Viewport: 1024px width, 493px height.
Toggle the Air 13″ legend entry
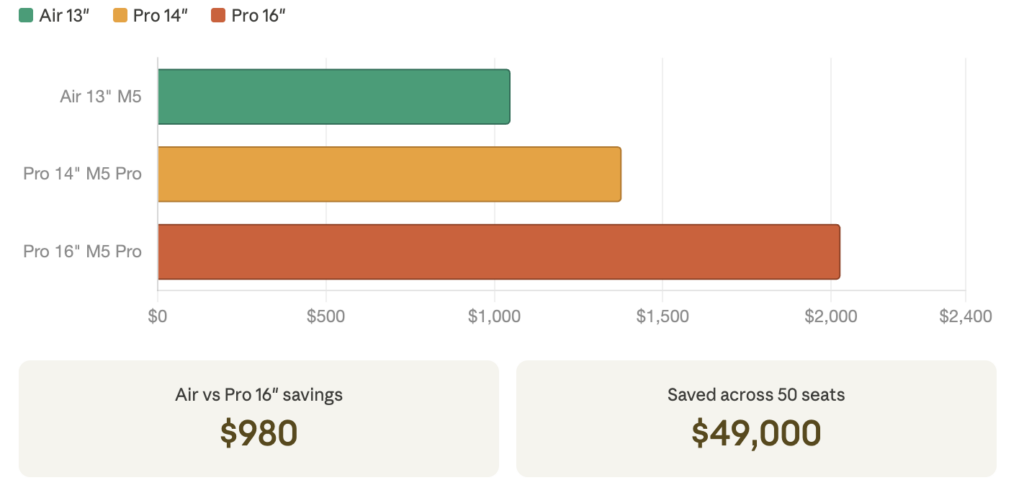[54, 16]
